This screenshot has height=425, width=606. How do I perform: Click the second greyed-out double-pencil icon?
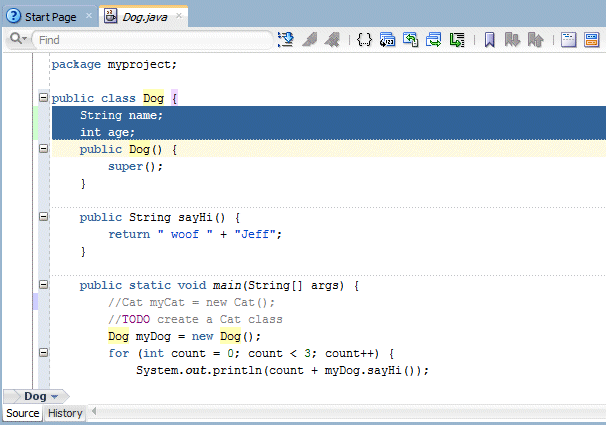coord(332,39)
